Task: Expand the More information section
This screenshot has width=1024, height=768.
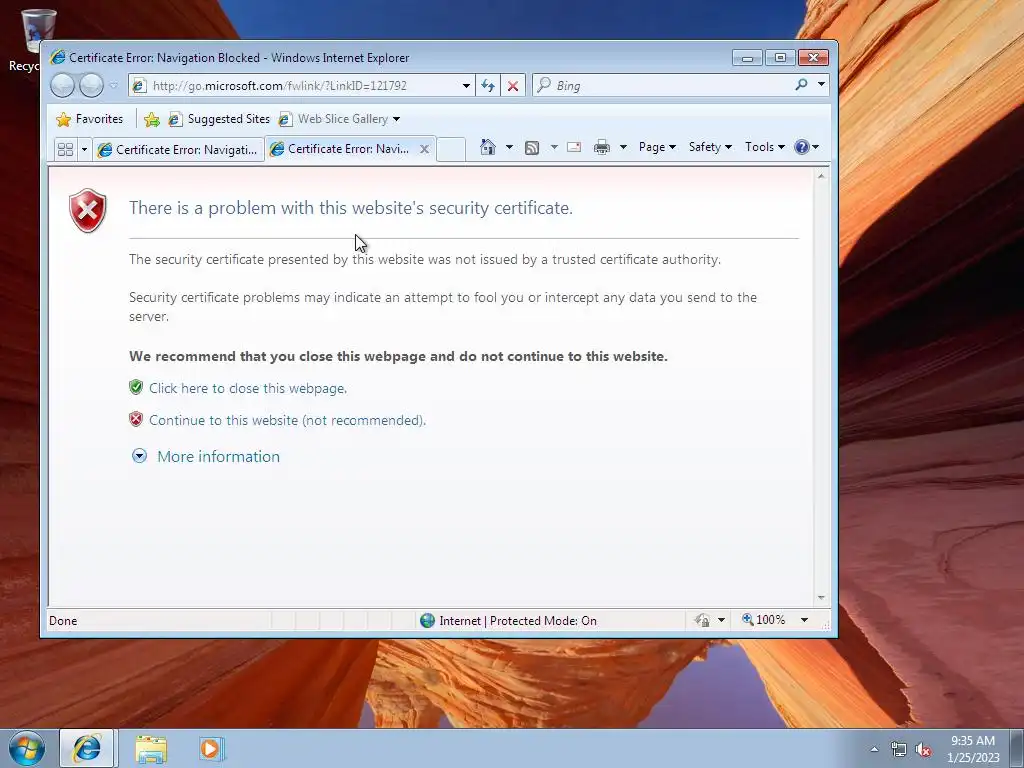Action: (218, 456)
